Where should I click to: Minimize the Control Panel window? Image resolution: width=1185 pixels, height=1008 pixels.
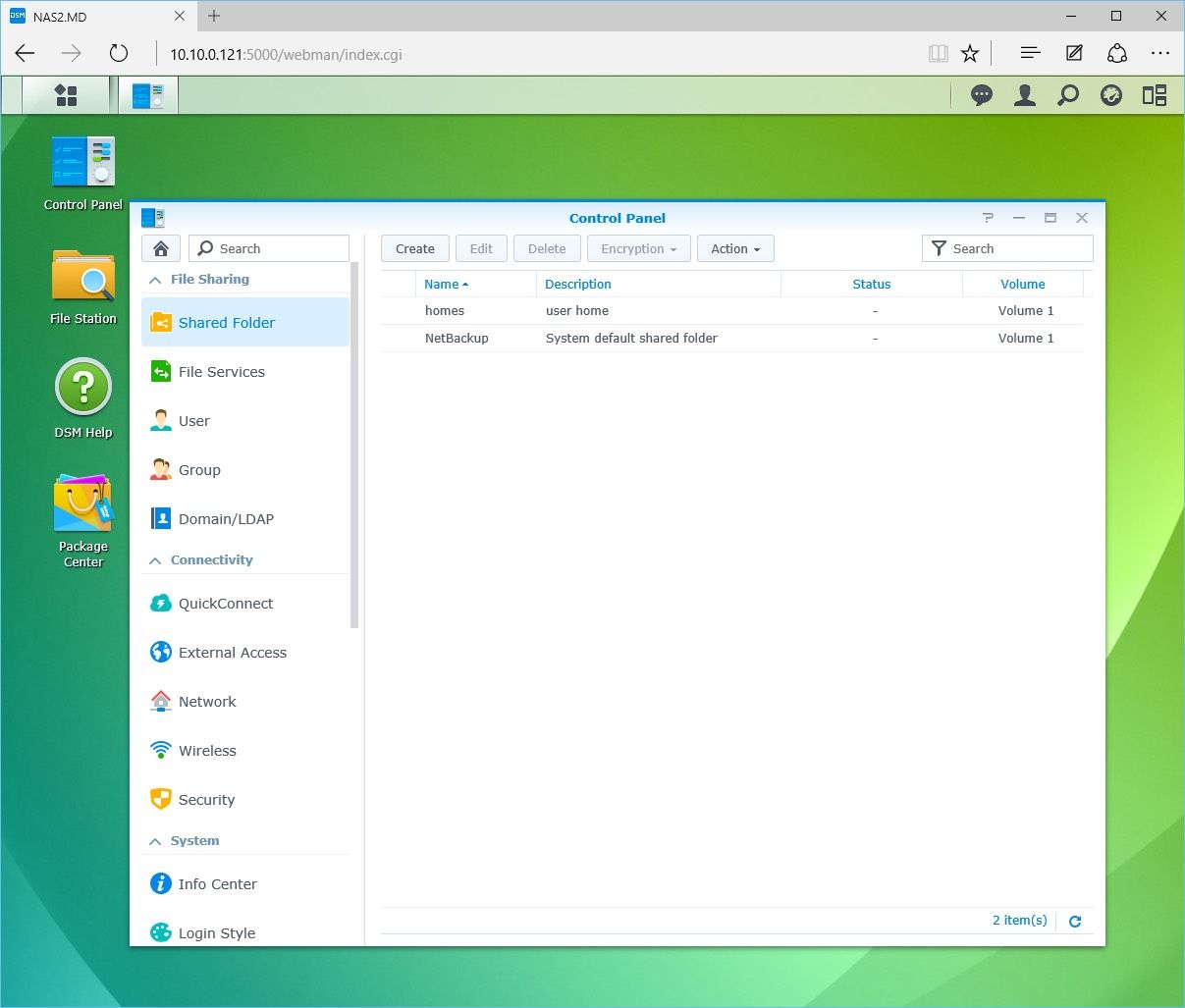tap(1019, 218)
